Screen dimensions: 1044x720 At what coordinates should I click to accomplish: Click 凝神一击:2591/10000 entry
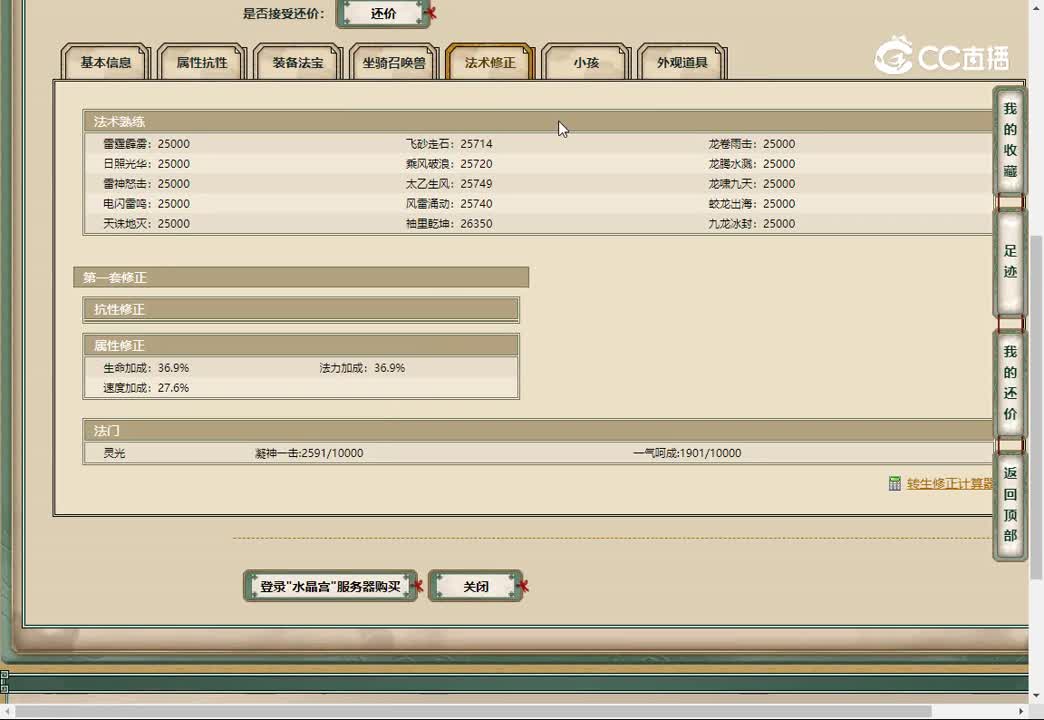tap(309, 453)
